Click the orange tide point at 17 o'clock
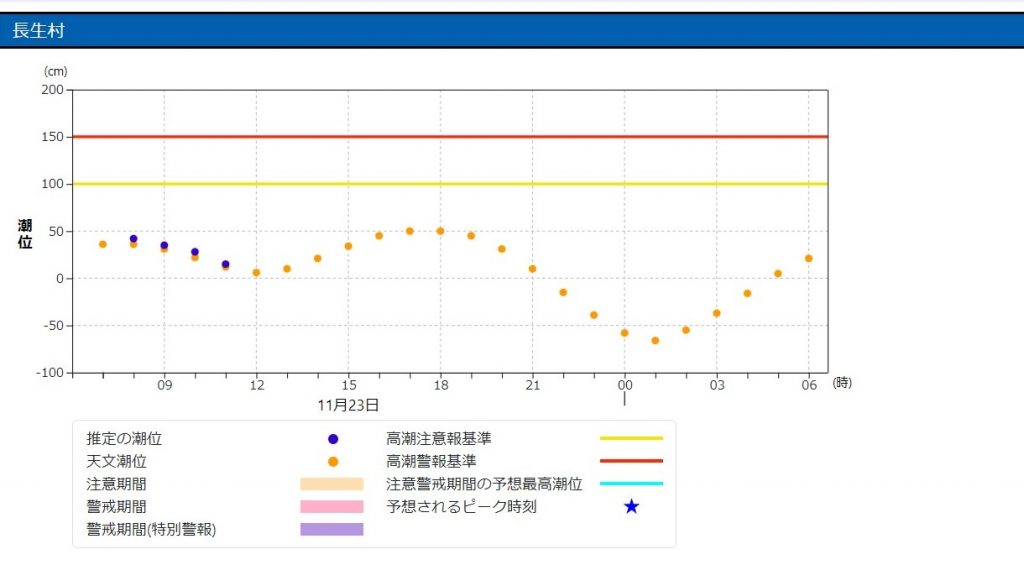The image size is (1024, 565). click(409, 231)
